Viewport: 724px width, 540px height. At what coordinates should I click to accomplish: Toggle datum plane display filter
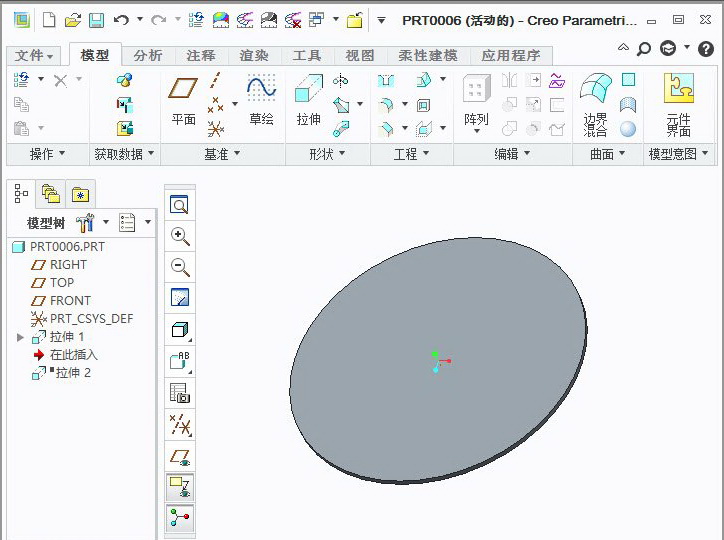point(180,457)
